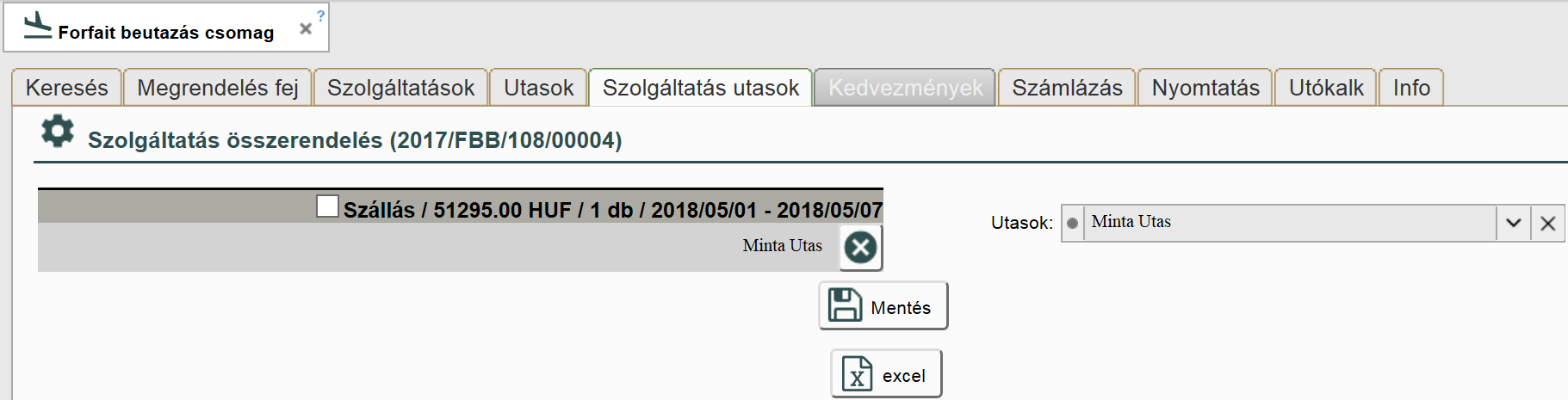Click the Excel spreadsheet icon

(x=857, y=374)
